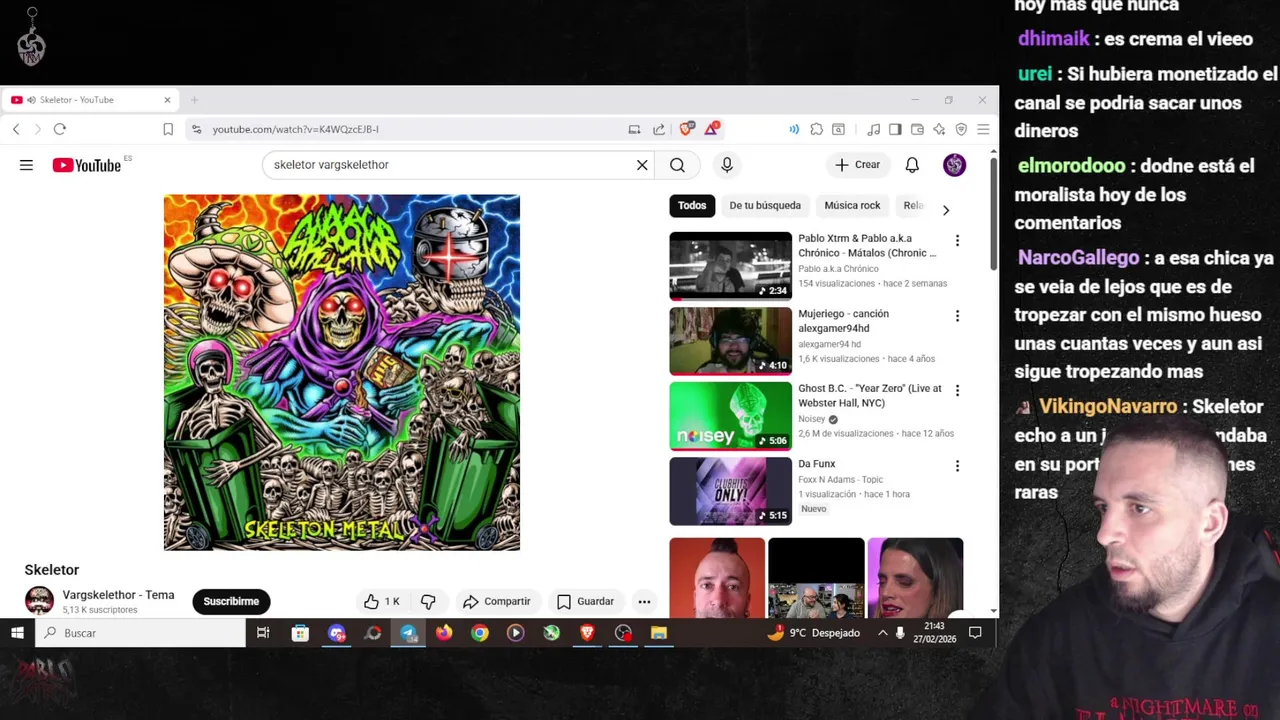Open the Mujeriego video thumbnail
Viewport: 1280px width, 720px height.
730,341
